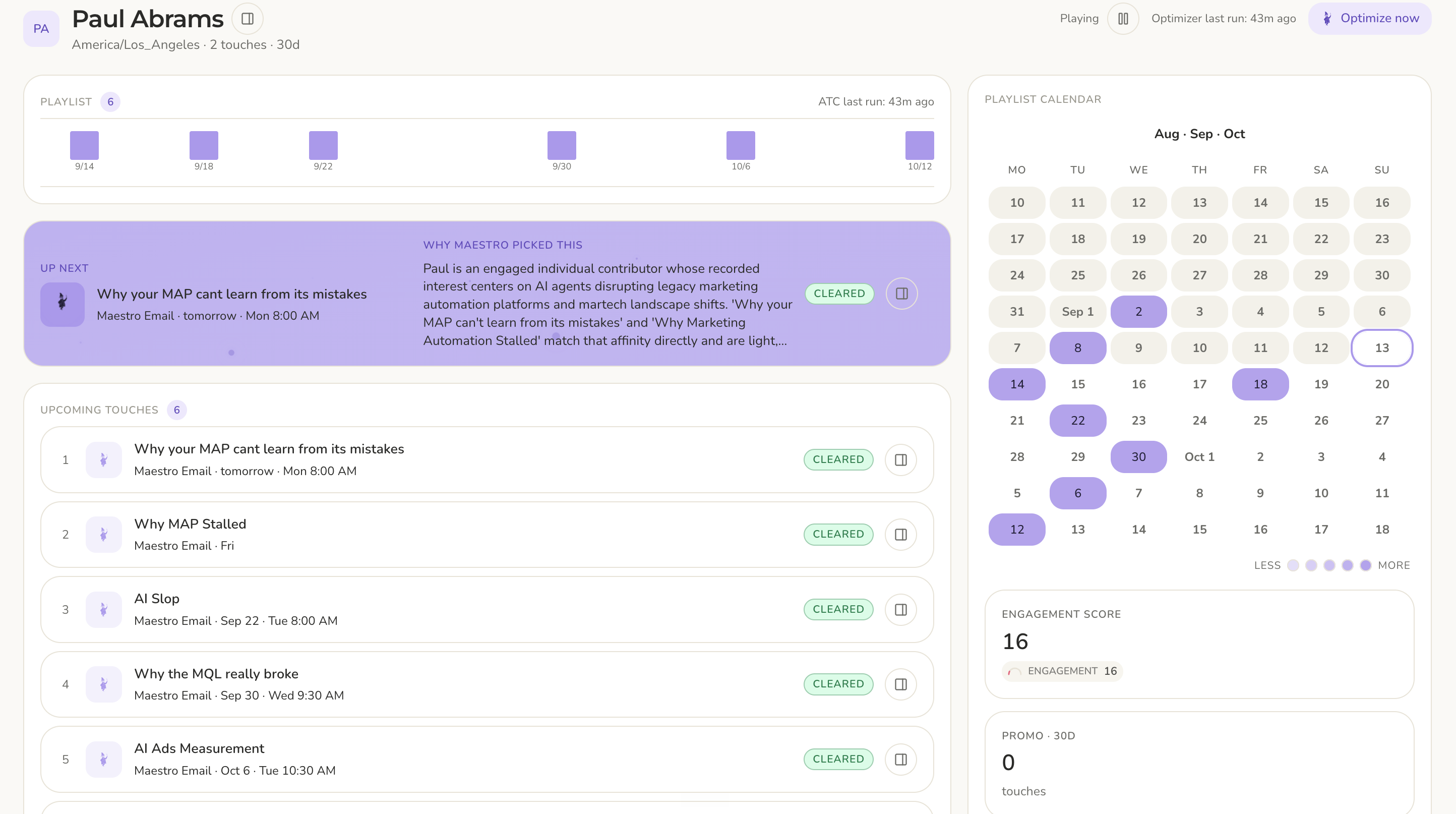
Task: Pause the playlist with the pause button
Action: [x=1123, y=19]
